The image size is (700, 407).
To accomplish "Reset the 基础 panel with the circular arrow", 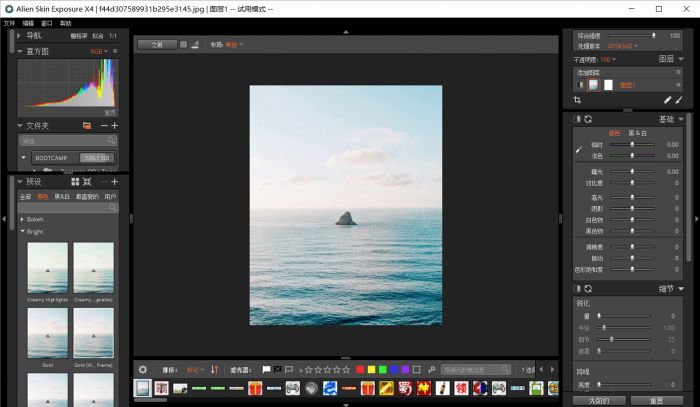I will pos(588,119).
